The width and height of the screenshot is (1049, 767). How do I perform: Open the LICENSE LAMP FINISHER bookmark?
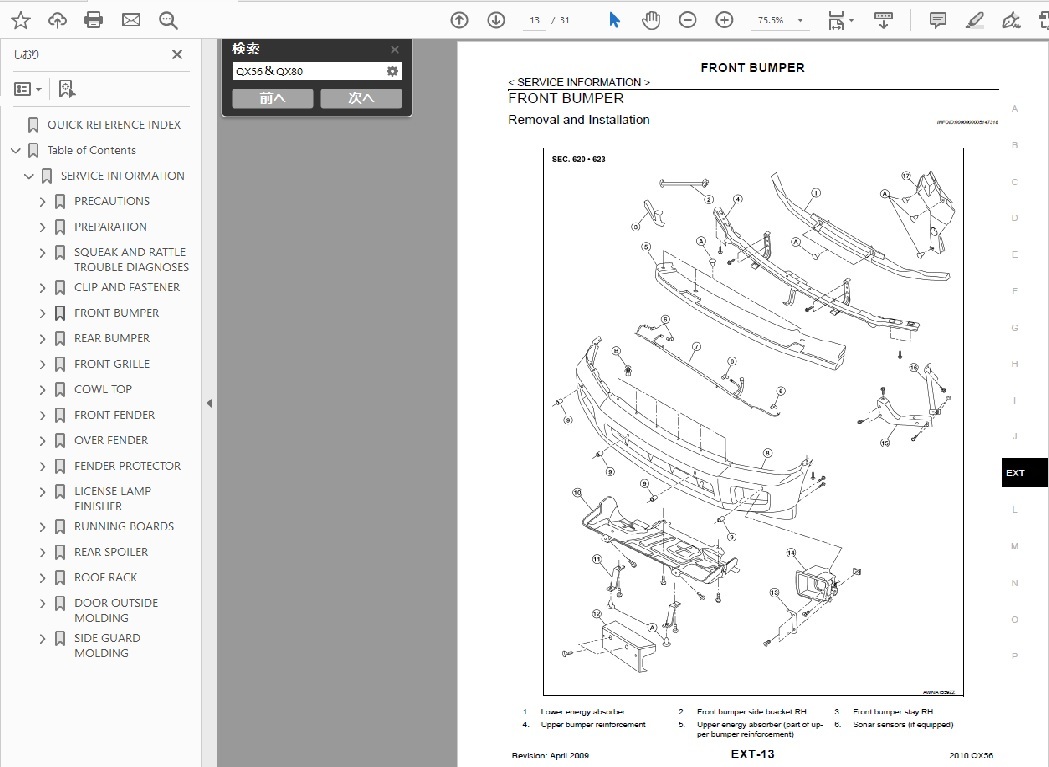pos(112,498)
